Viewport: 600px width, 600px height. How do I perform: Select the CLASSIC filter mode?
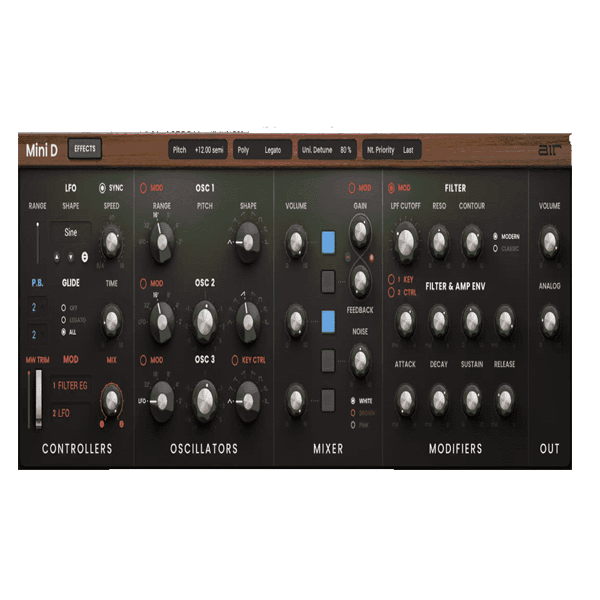point(495,249)
